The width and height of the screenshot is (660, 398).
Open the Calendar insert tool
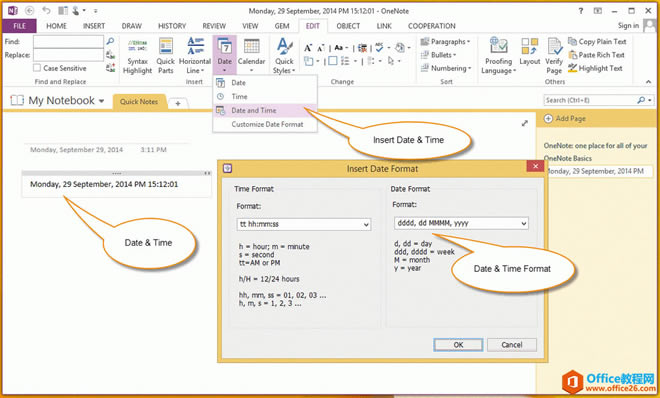251,57
